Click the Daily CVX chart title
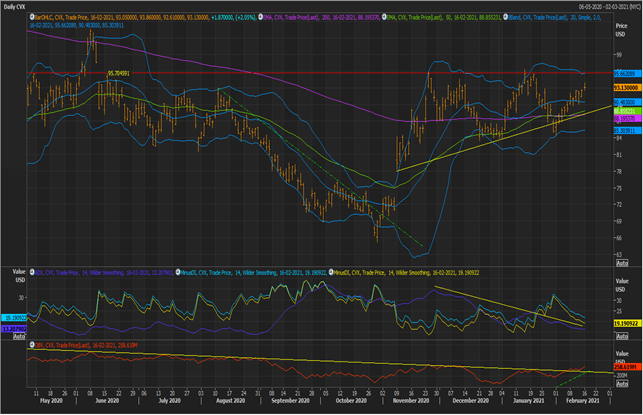 click(15, 7)
